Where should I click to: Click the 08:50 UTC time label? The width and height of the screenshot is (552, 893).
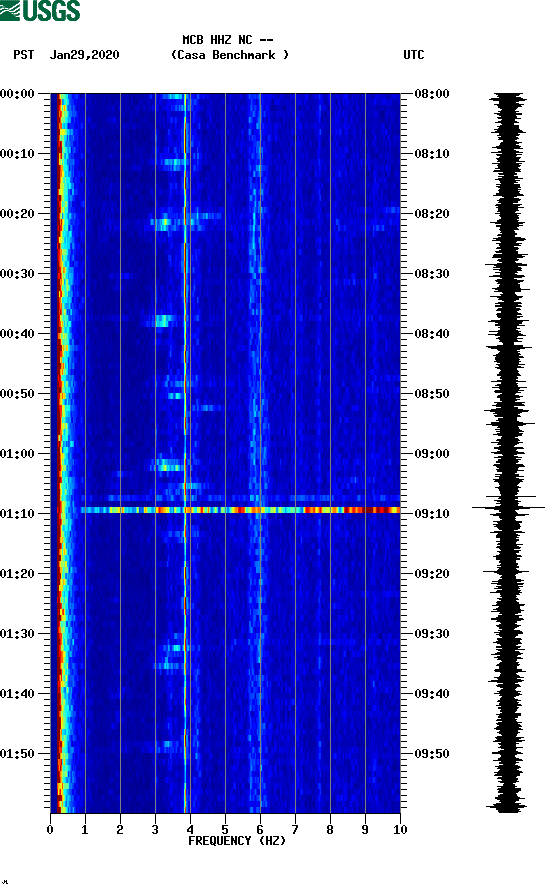tap(432, 394)
